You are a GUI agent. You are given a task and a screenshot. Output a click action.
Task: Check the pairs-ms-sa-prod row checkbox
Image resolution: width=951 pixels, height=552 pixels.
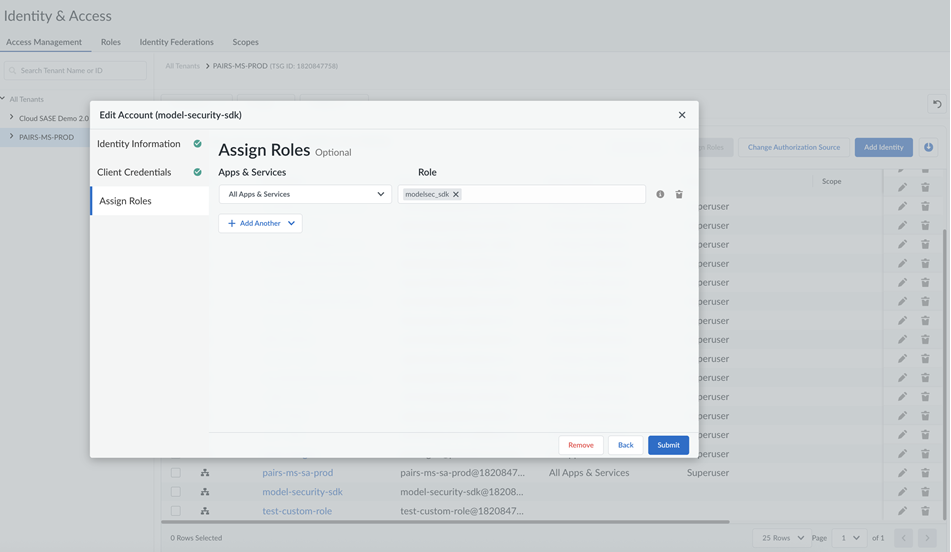point(176,473)
